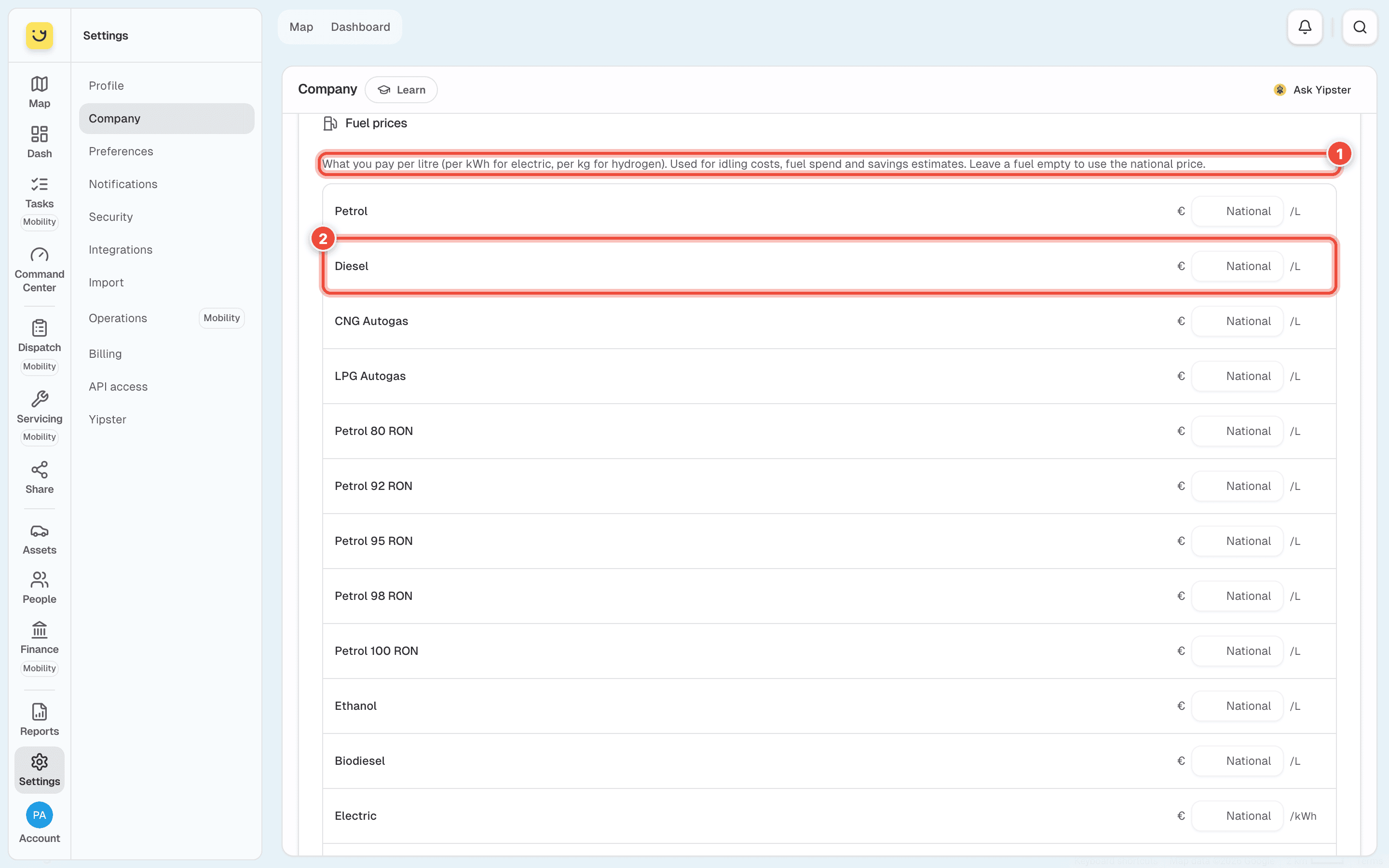The height and width of the screenshot is (868, 1389).
Task: Open People in the left sidebar
Action: tap(39, 588)
